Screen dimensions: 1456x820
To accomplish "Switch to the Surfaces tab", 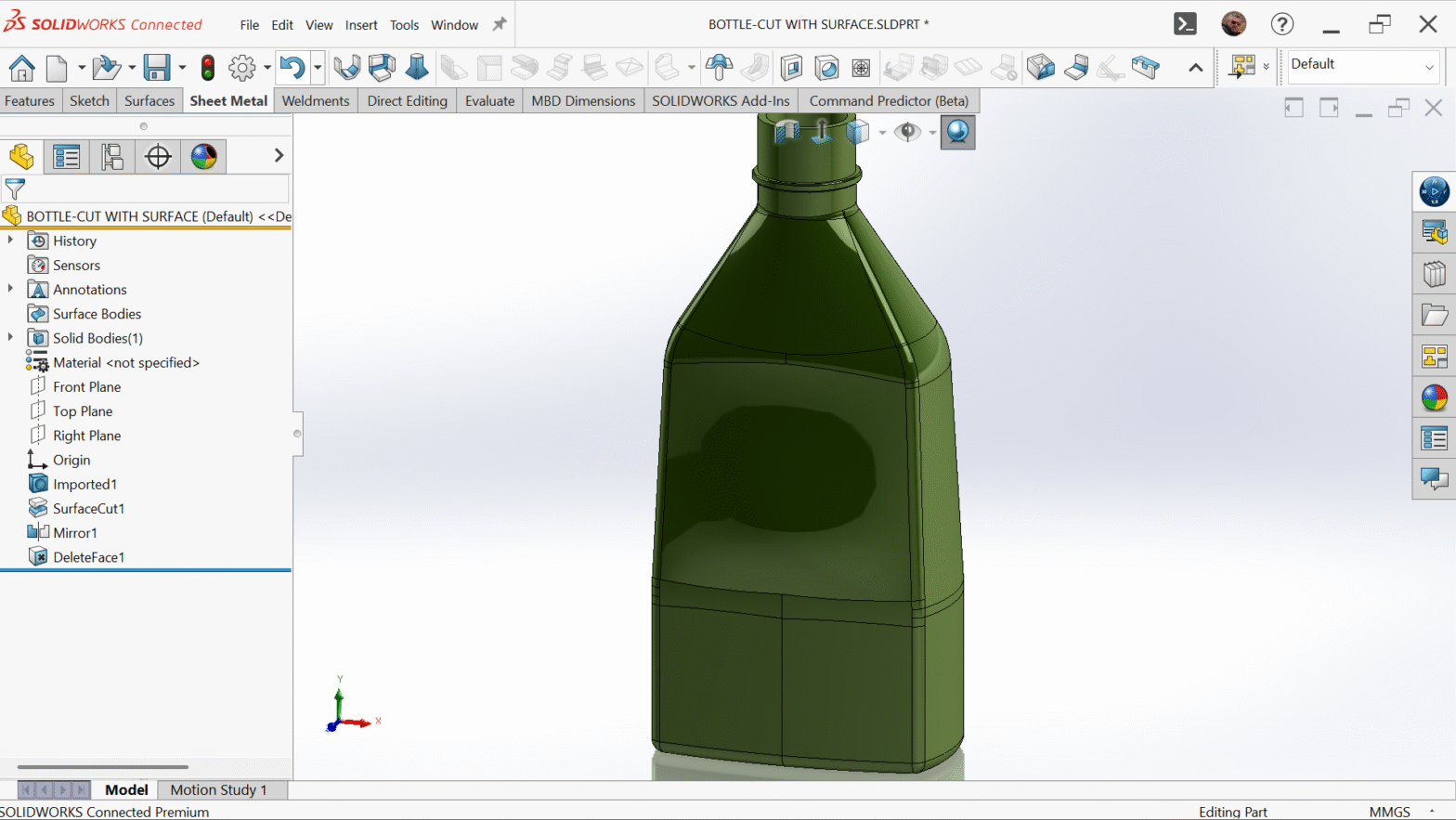I will coord(149,100).
